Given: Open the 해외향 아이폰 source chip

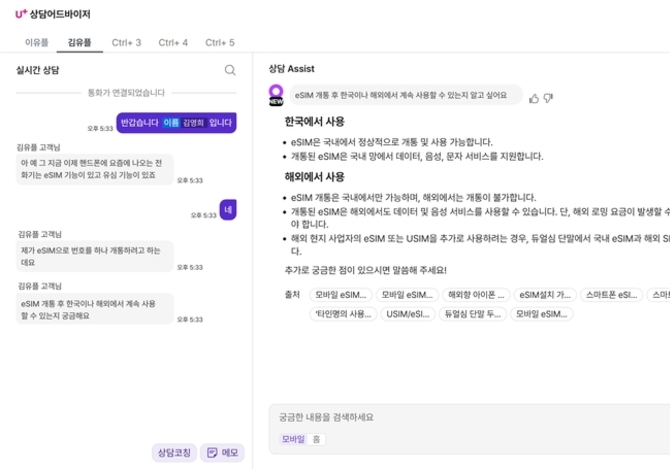Looking at the screenshot, I should (x=476, y=295).
